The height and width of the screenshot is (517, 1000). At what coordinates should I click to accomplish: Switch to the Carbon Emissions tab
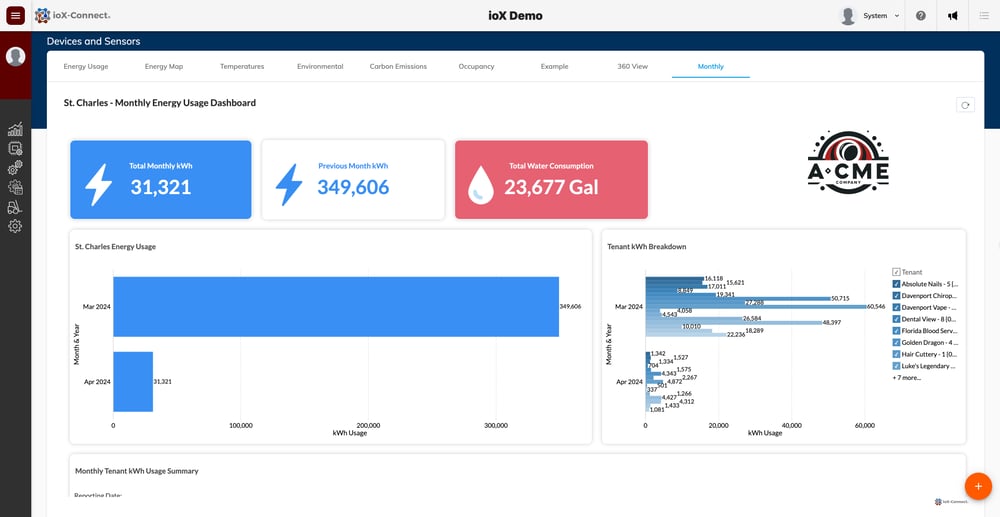click(398, 66)
